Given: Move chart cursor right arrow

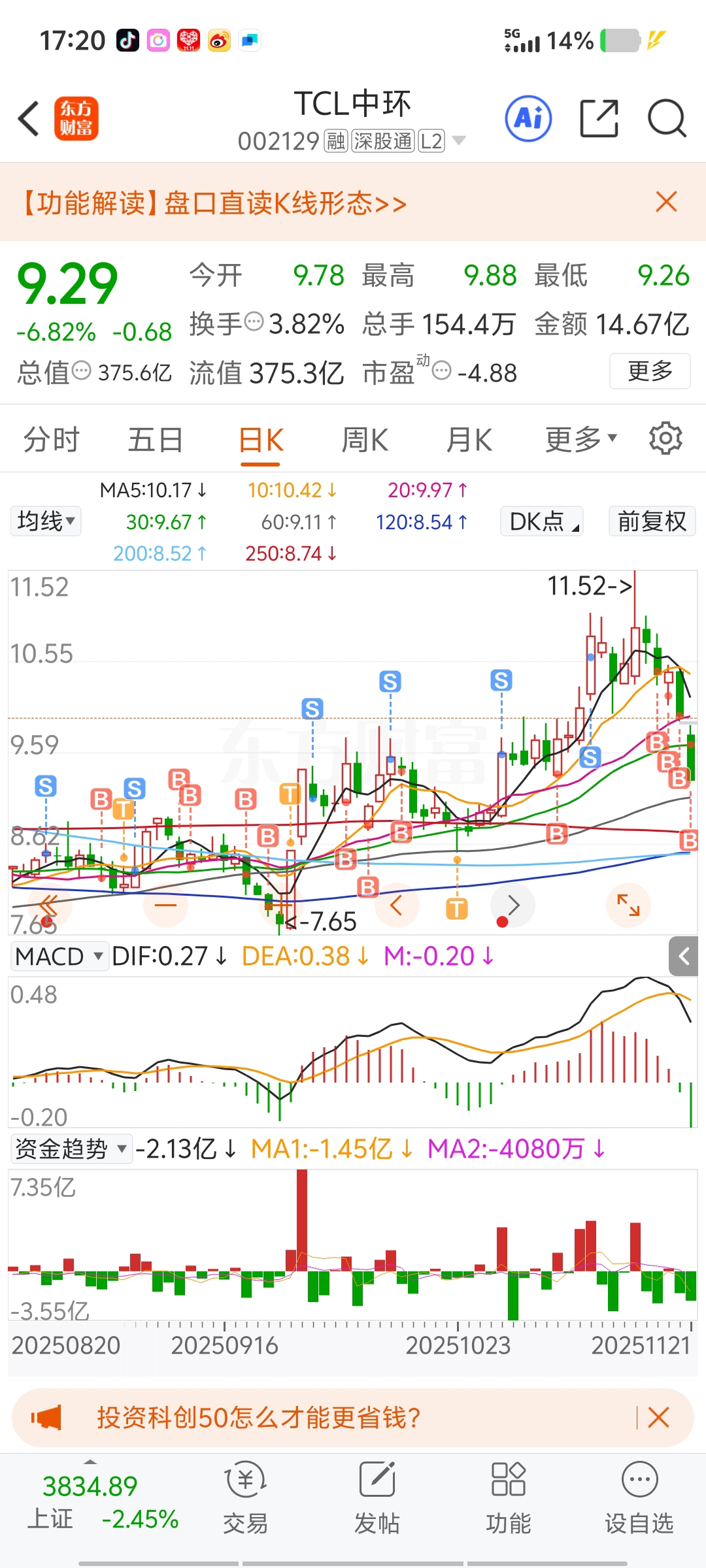Looking at the screenshot, I should [513, 906].
